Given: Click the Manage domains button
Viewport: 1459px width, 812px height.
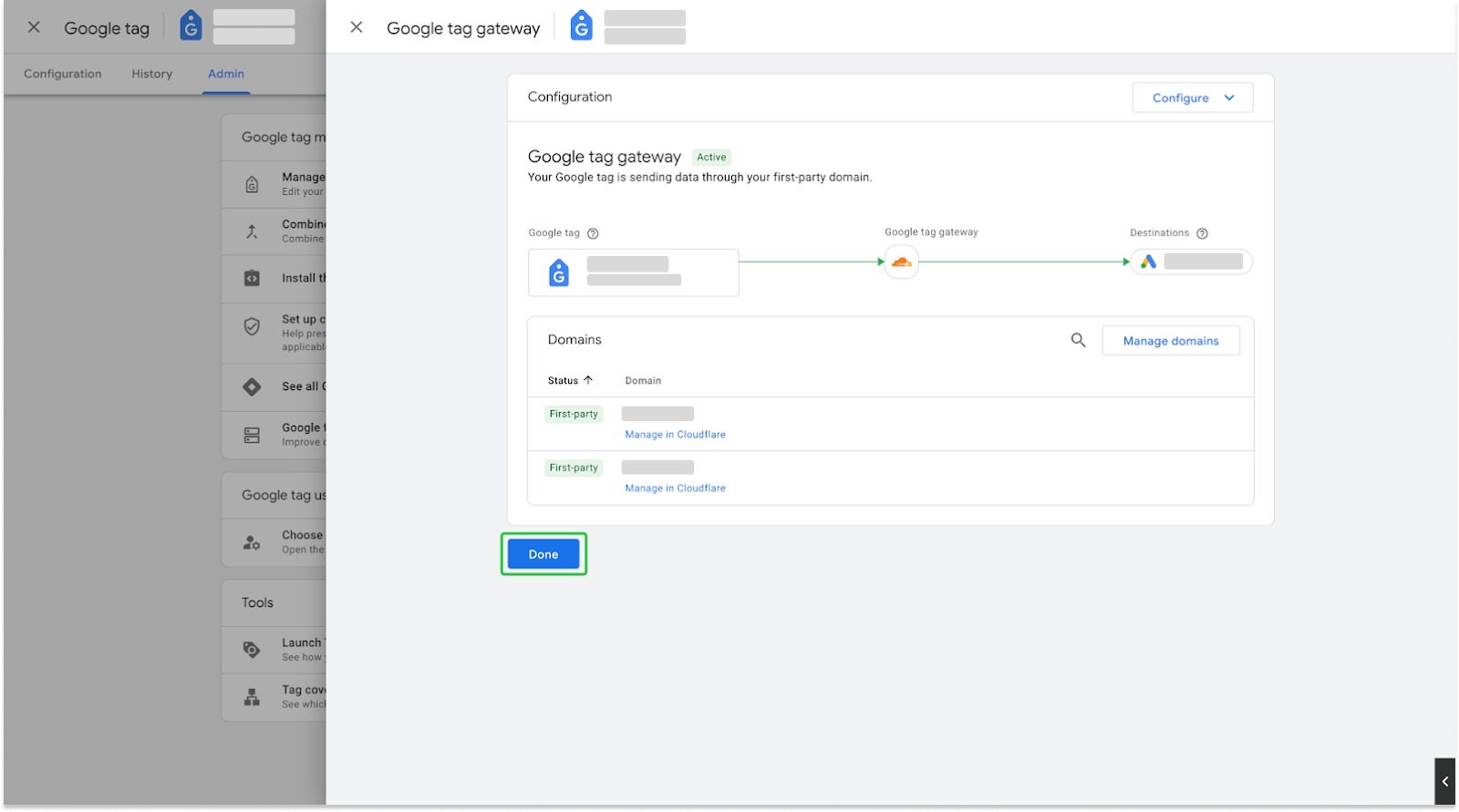Looking at the screenshot, I should click(x=1171, y=341).
